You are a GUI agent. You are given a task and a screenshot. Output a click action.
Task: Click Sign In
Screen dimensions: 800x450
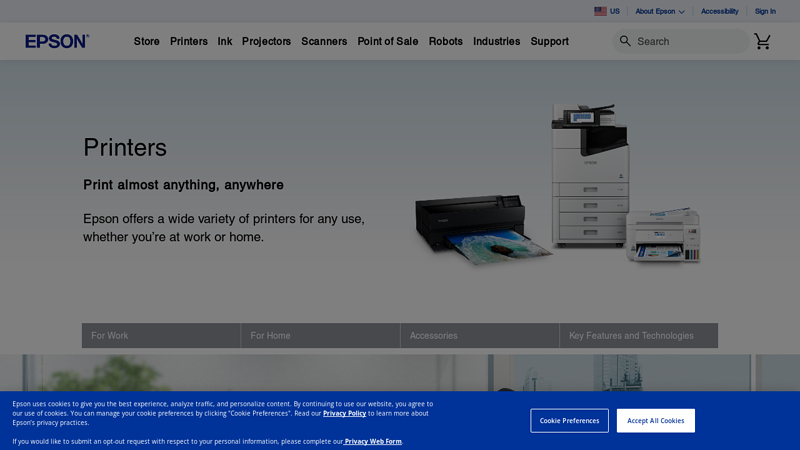[765, 11]
